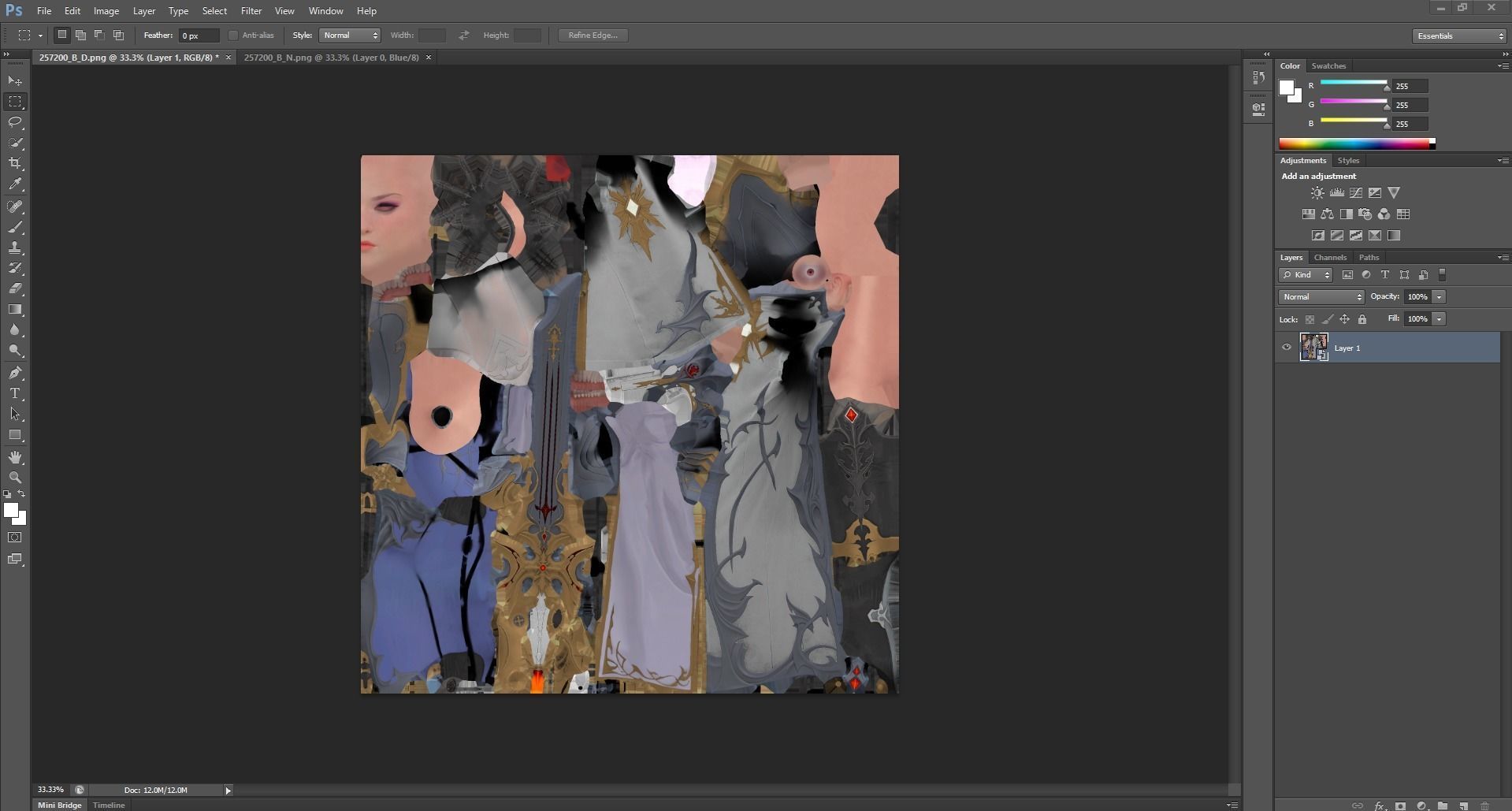Select the Clone Stamp tool

point(15,247)
